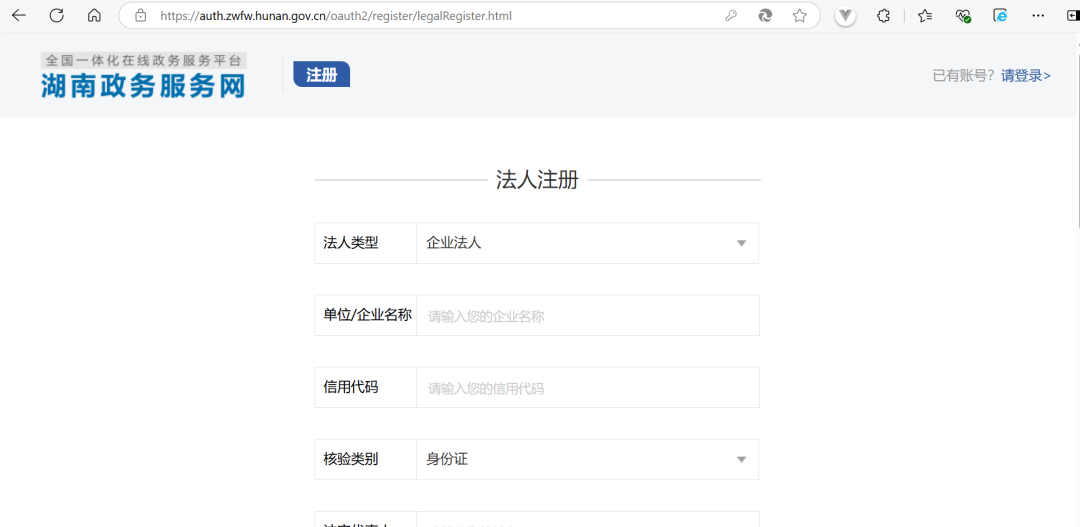Open the favorites list panel

(x=925, y=16)
